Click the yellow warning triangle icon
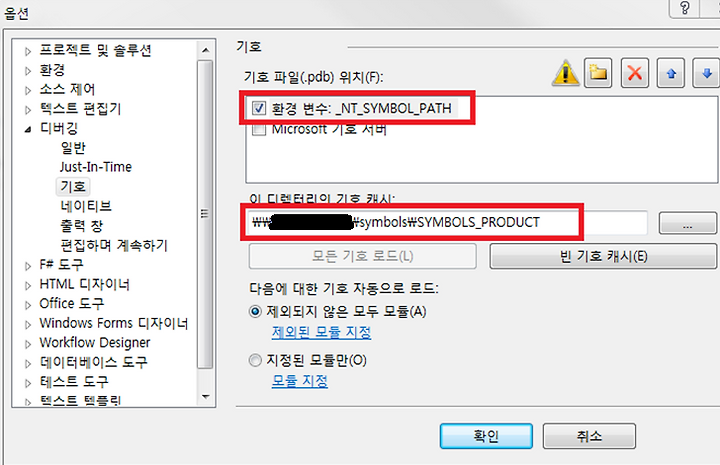The width and height of the screenshot is (720, 465). tap(565, 73)
